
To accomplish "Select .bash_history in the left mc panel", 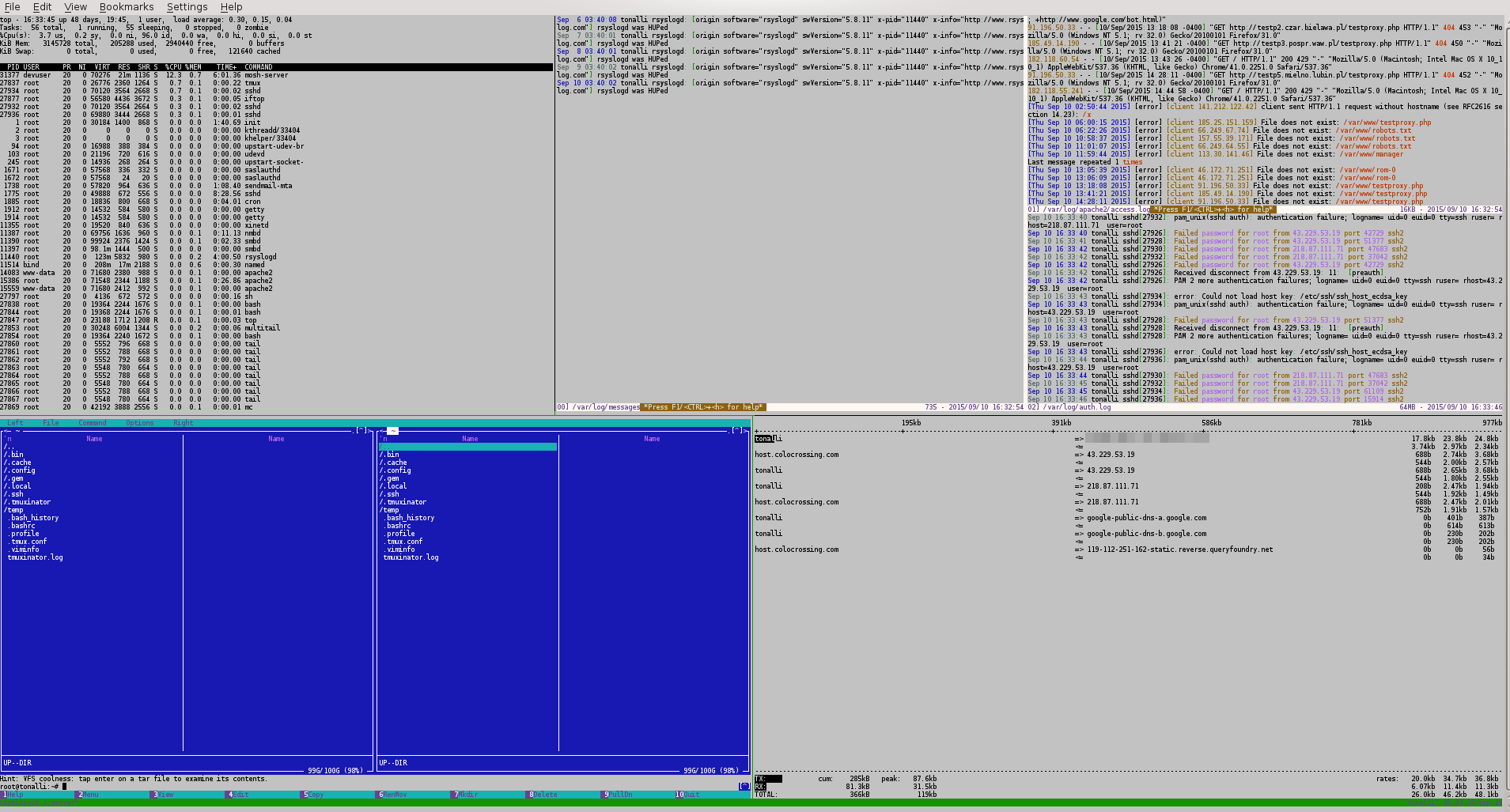I will [33, 518].
